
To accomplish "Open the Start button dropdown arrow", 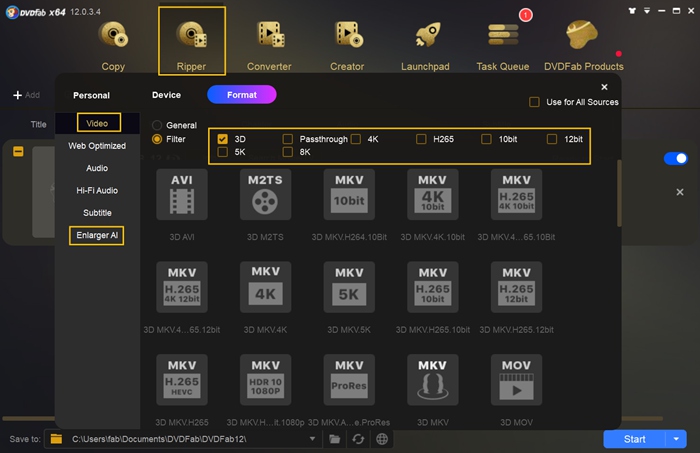I will (x=676, y=439).
